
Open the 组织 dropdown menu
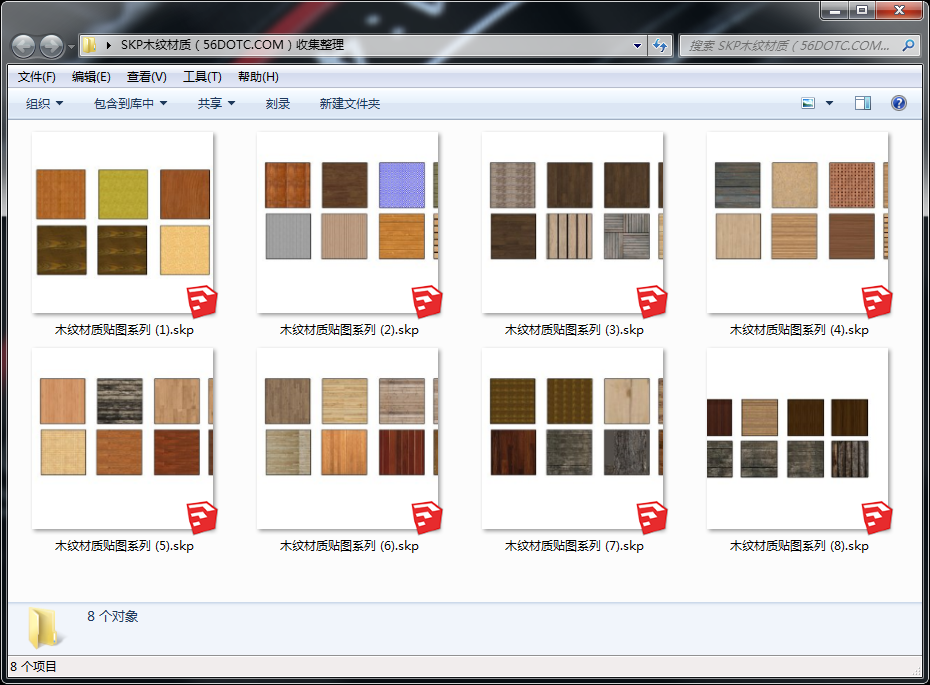point(44,103)
